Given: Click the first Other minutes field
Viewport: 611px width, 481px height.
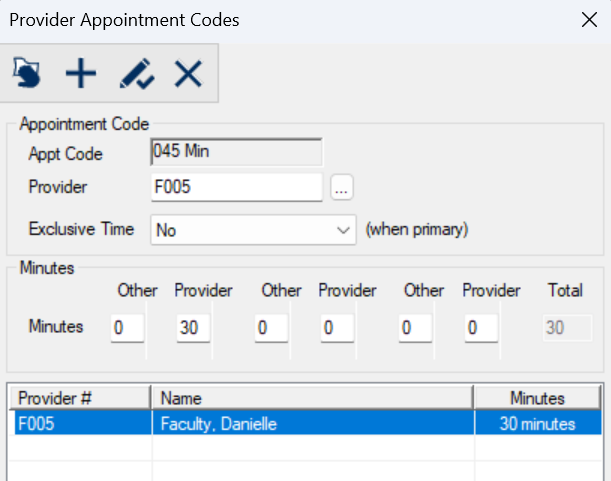Looking at the screenshot, I should pyautogui.click(x=127, y=327).
